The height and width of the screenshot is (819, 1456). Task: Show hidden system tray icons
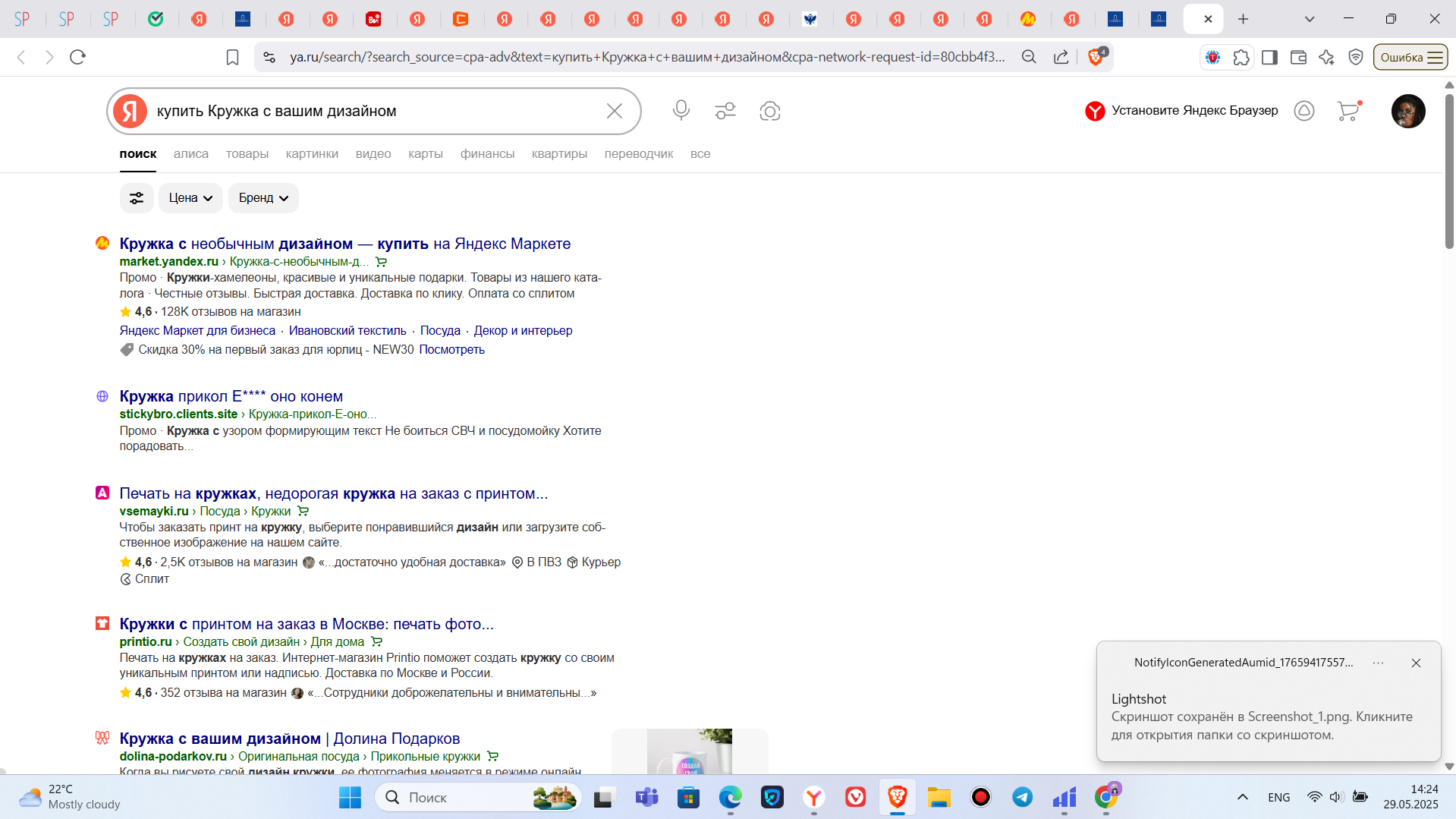(x=1243, y=797)
